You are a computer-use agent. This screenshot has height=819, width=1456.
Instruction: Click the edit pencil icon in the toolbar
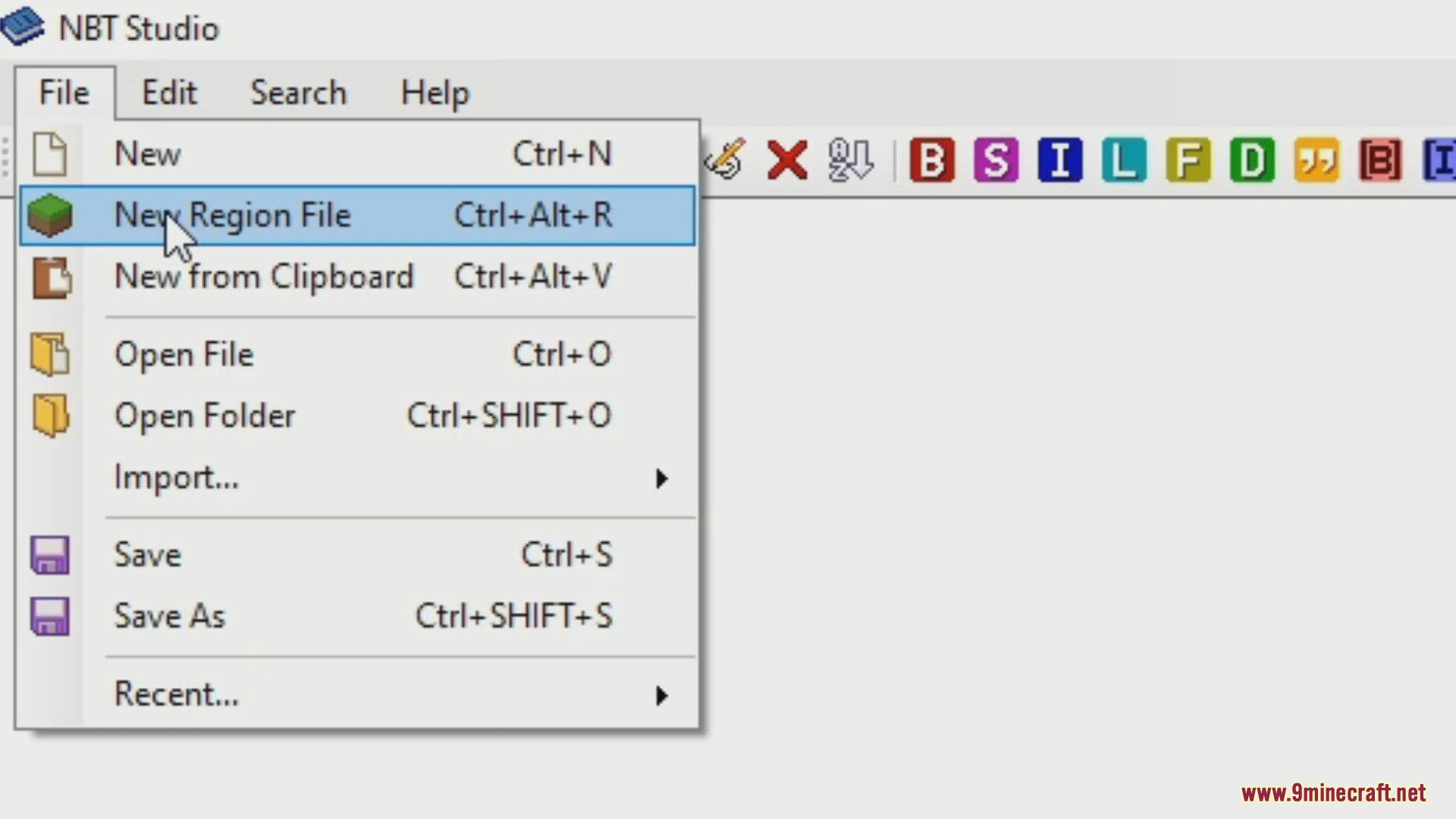tap(726, 158)
